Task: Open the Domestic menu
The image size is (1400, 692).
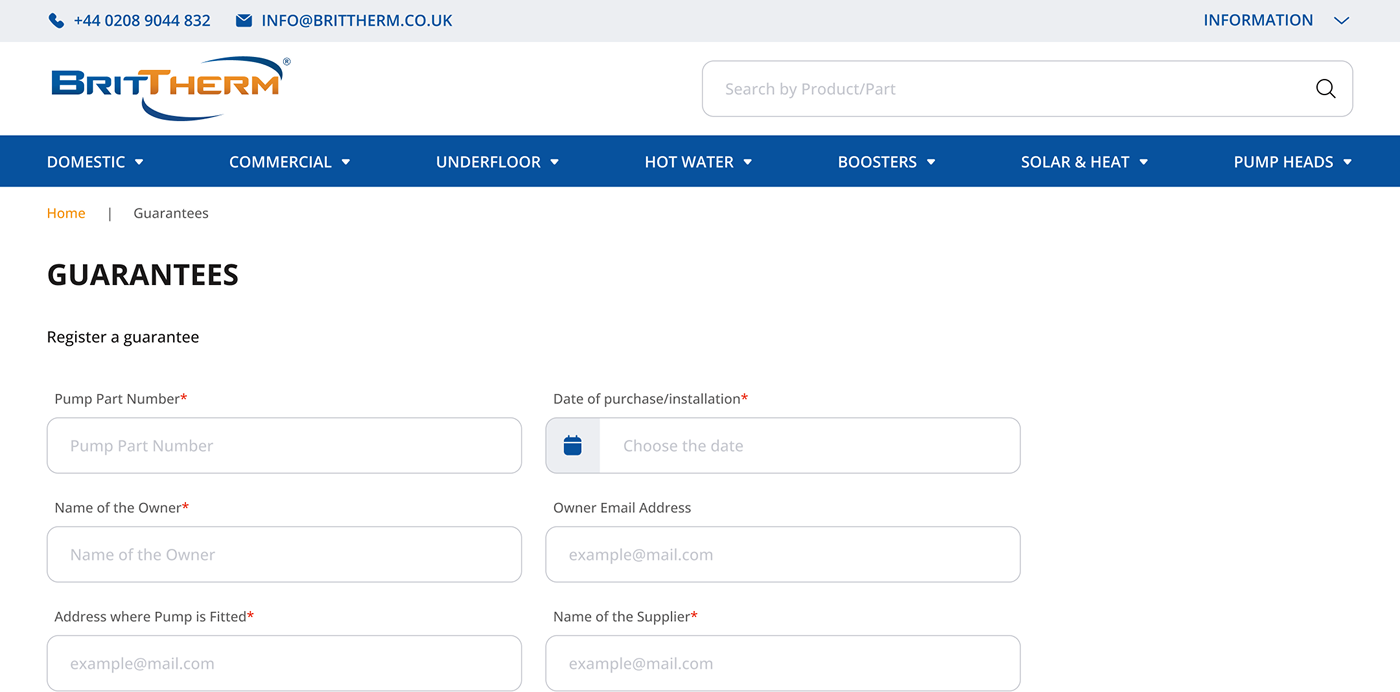Action: tap(95, 162)
